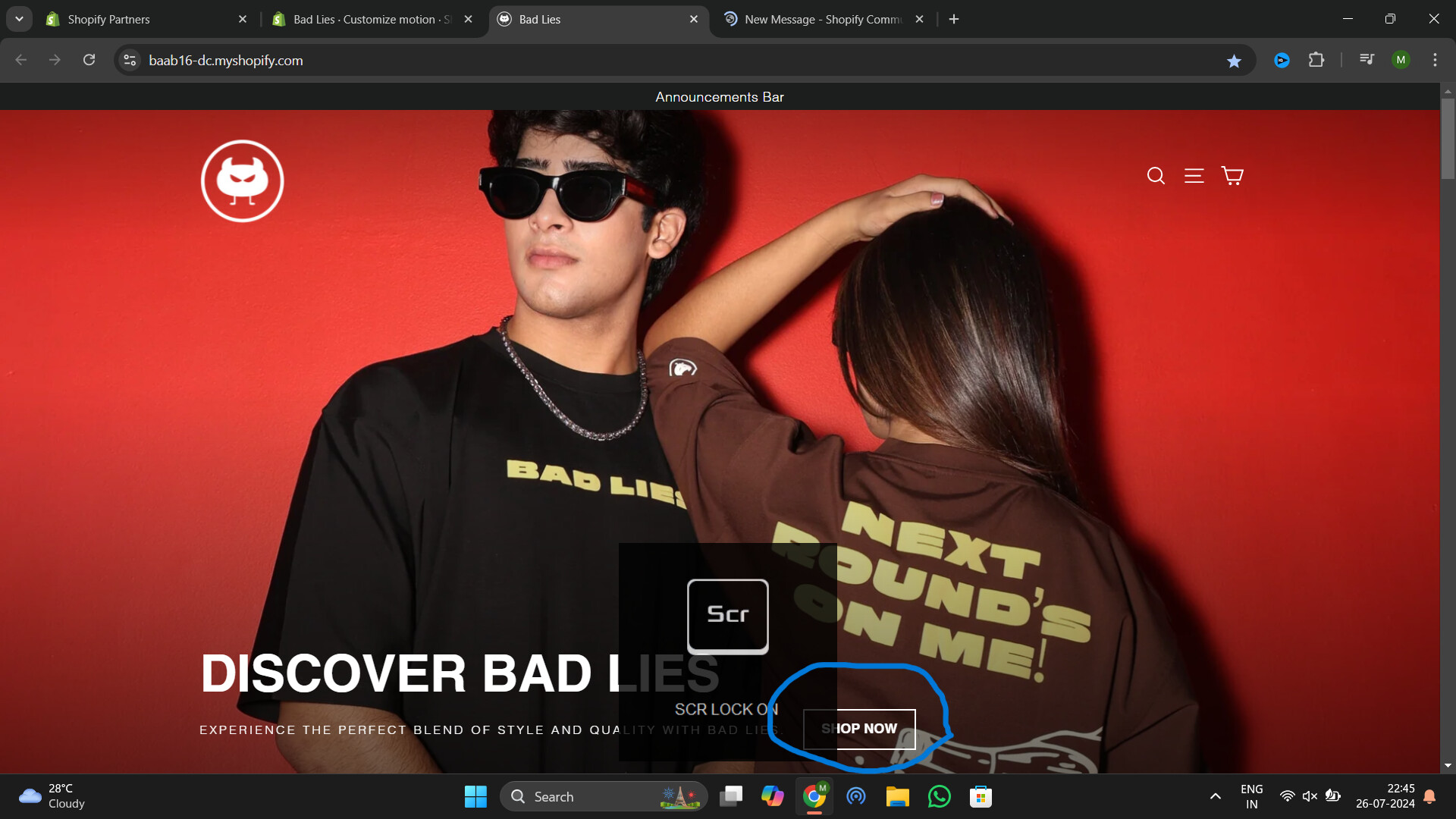
Task: Click the Announcements Bar text
Action: pyautogui.click(x=720, y=97)
